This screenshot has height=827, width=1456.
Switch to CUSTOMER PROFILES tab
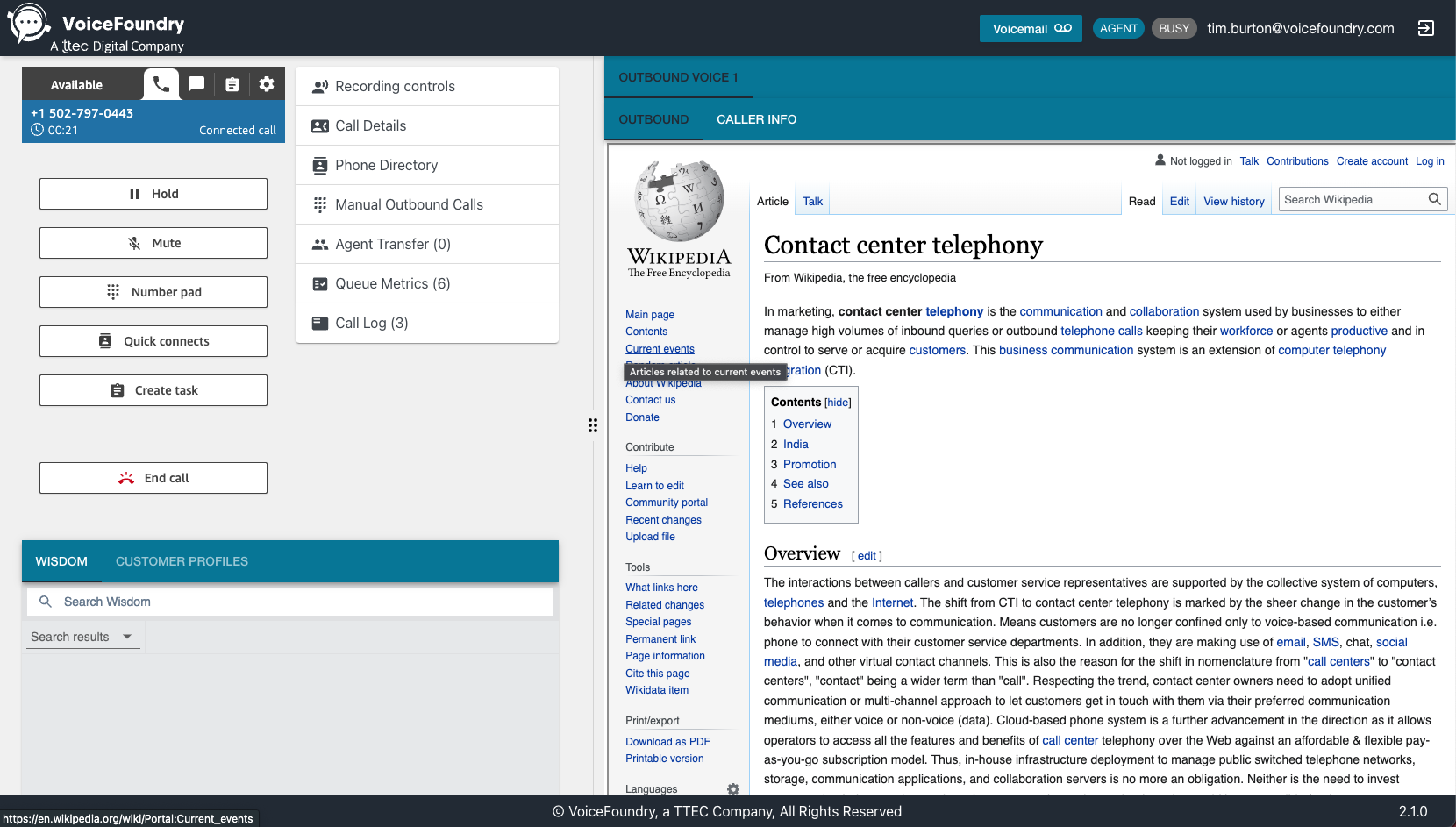pos(182,561)
